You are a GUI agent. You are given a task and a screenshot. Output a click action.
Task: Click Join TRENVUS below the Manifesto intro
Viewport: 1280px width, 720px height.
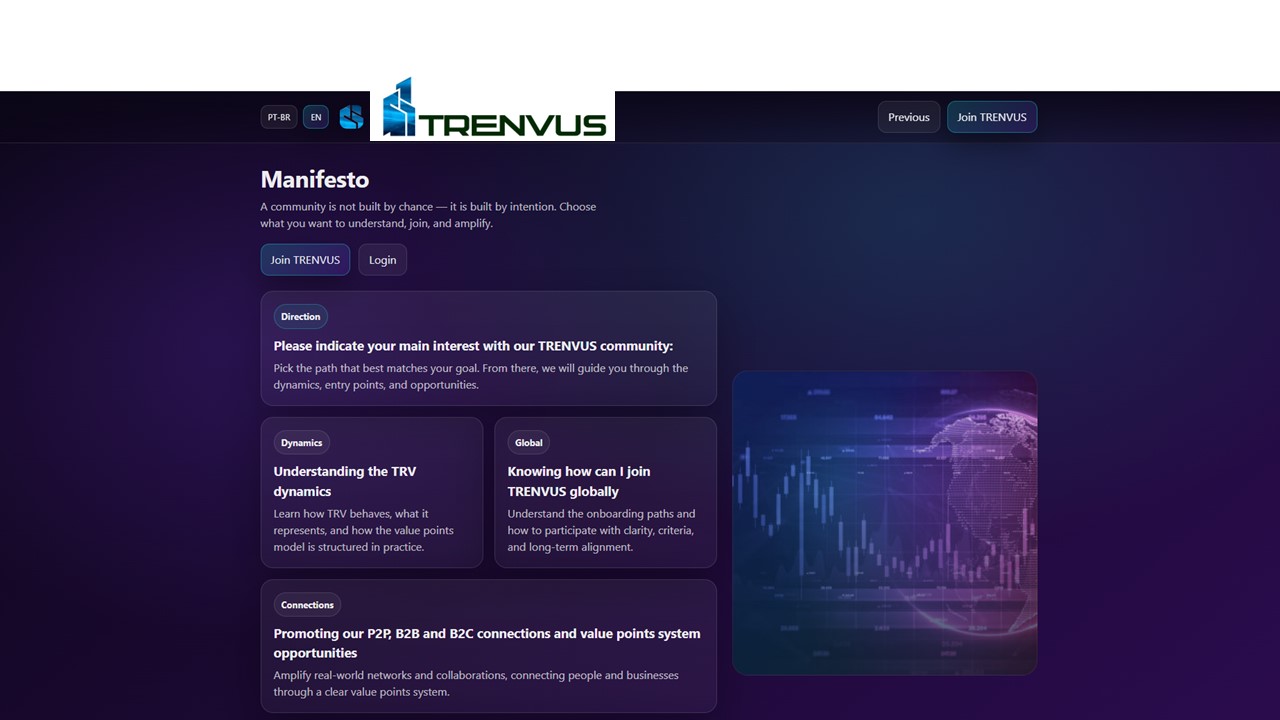pyautogui.click(x=305, y=260)
